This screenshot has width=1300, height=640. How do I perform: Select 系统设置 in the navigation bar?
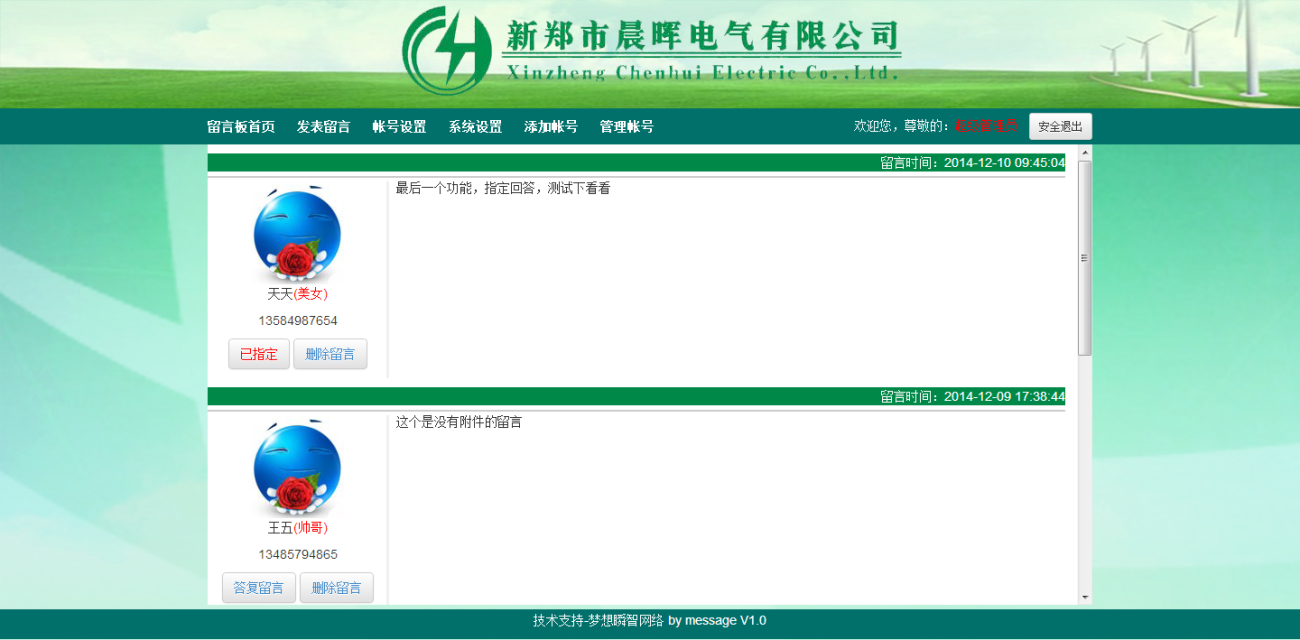point(475,127)
